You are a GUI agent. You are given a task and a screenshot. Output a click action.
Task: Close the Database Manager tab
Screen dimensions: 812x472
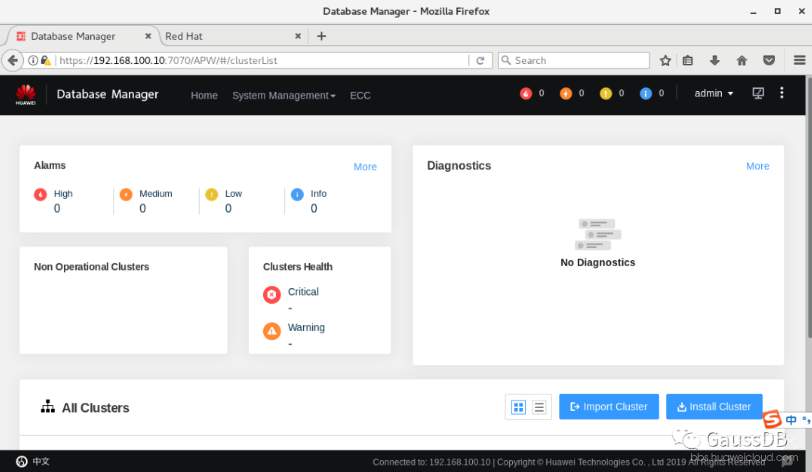148,36
